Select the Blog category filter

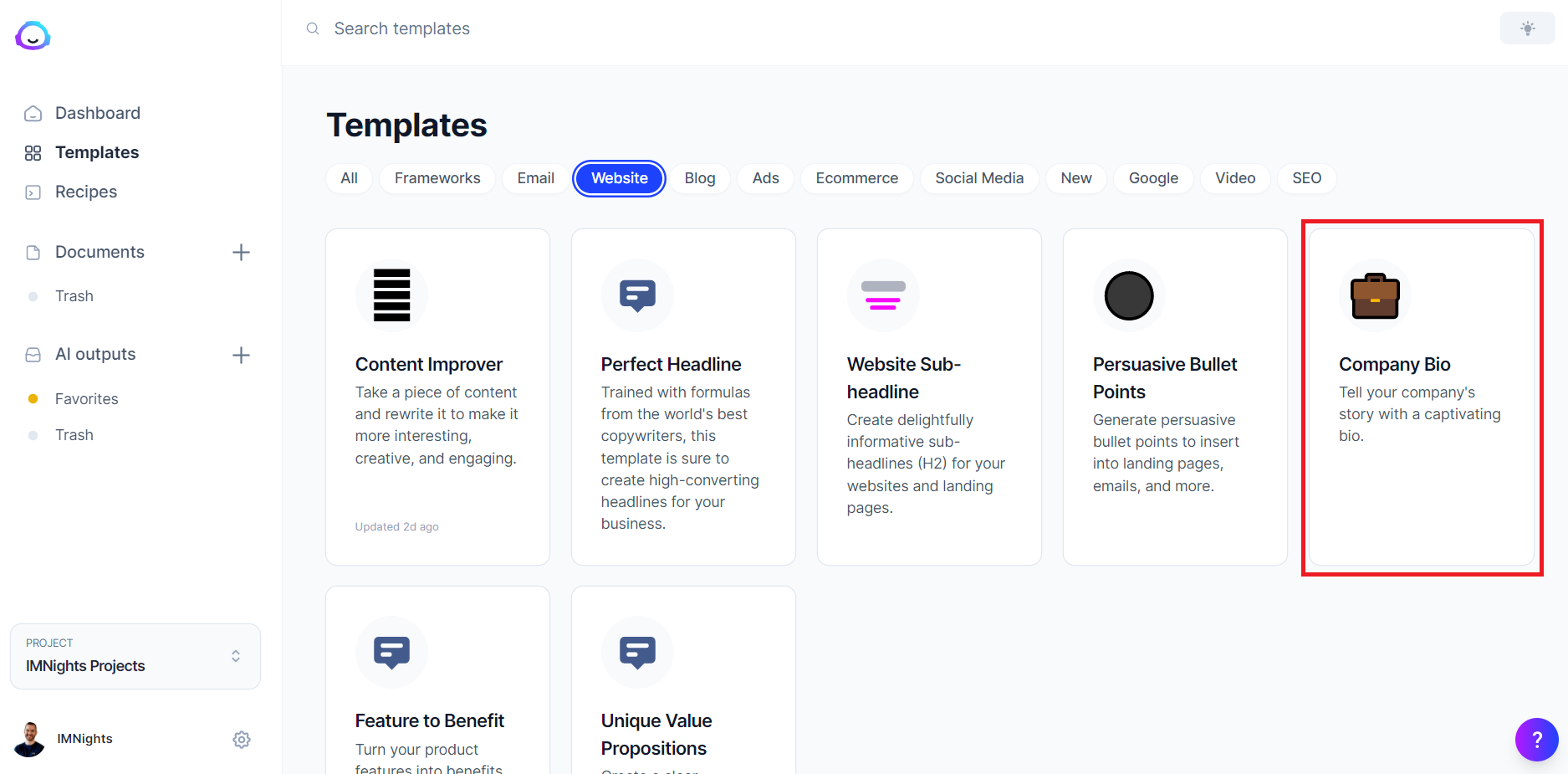click(700, 178)
